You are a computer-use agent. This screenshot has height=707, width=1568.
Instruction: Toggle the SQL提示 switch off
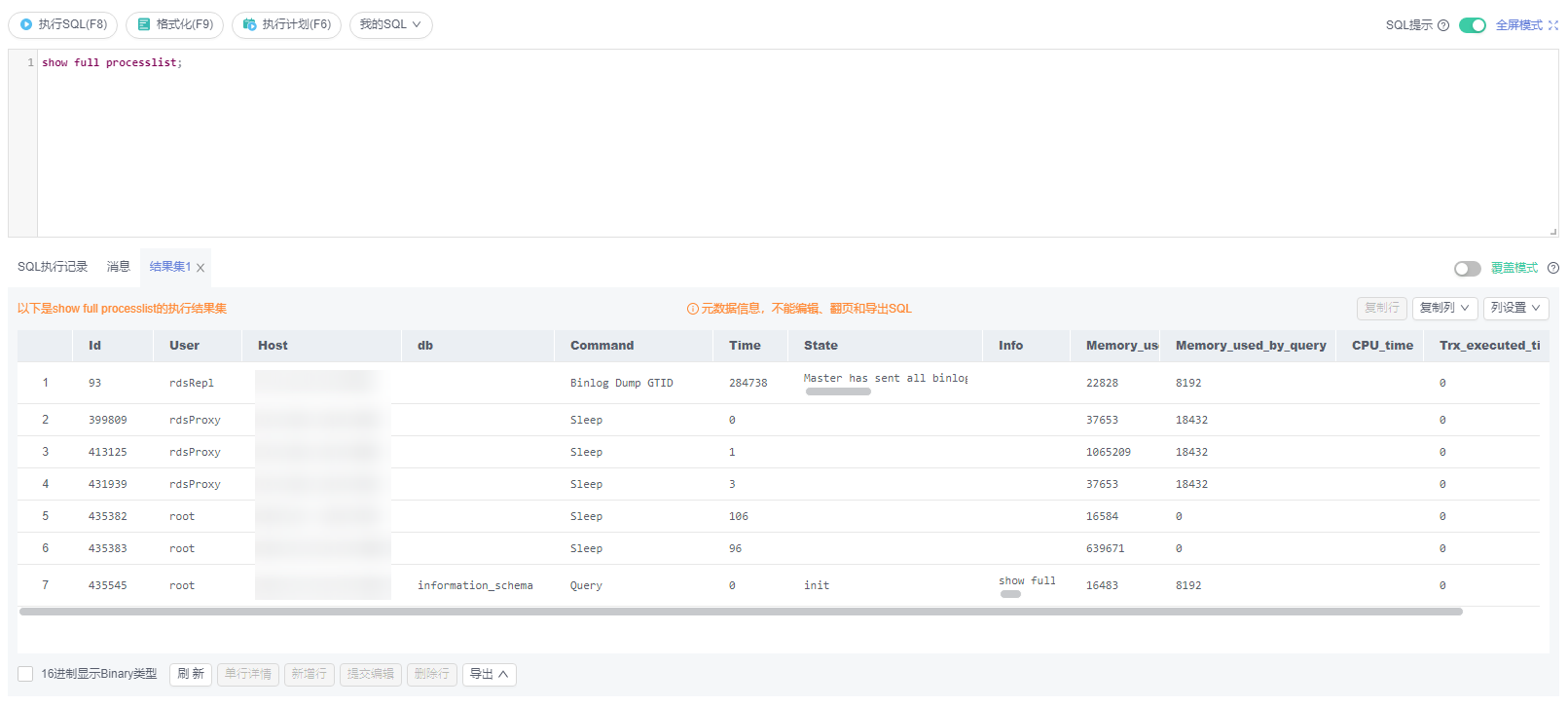(1472, 25)
